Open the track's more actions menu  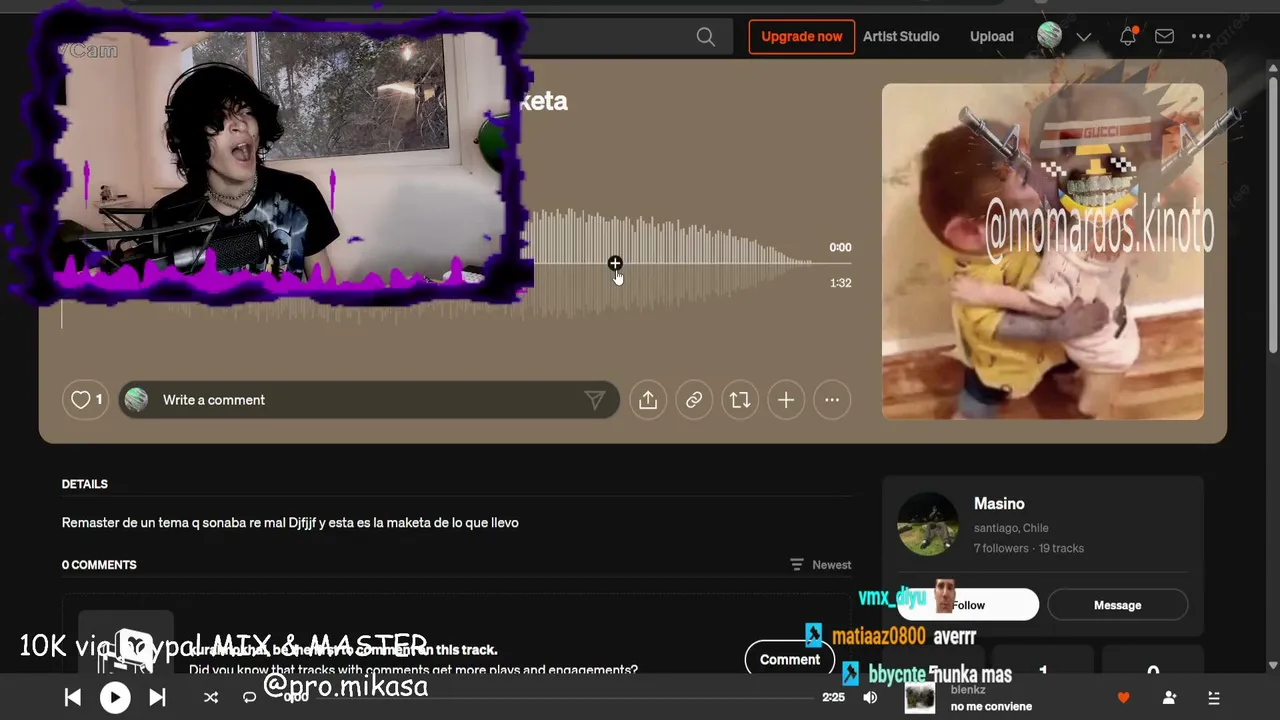(x=832, y=400)
